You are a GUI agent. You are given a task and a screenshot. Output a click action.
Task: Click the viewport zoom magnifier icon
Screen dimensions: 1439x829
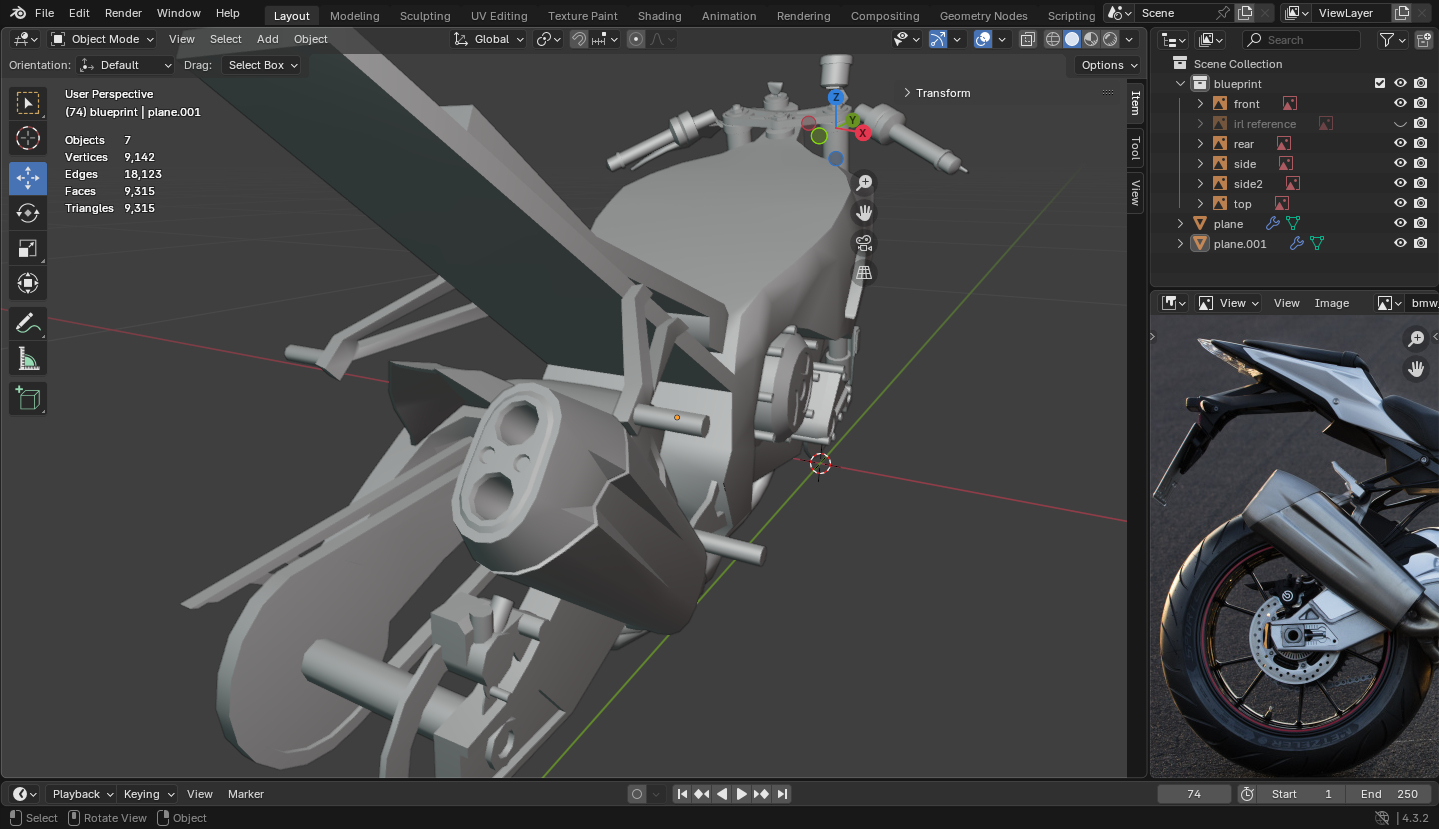(x=864, y=183)
